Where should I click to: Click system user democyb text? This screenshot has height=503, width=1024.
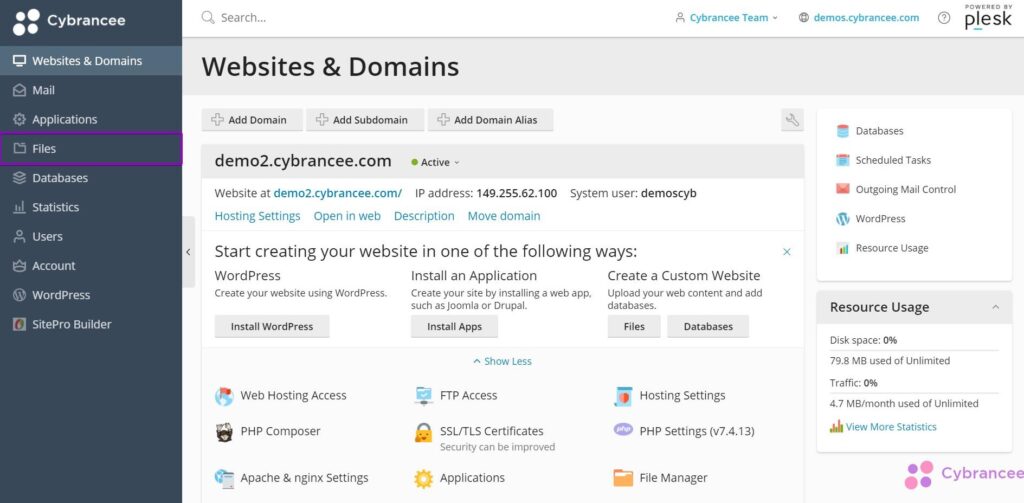pos(669,193)
